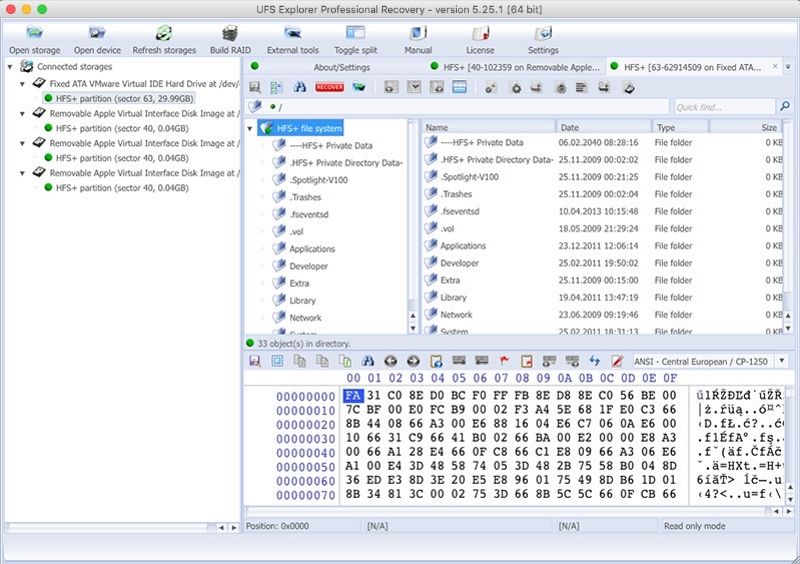Select the HFS+ [63-62914509 on Fixed ATA tab
The height and width of the screenshot is (564, 800).
click(x=692, y=67)
